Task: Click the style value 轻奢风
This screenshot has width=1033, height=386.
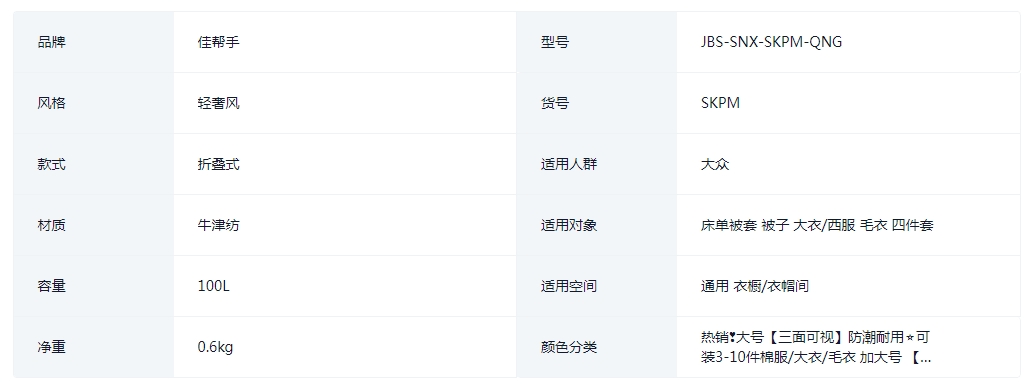Action: 218,103
